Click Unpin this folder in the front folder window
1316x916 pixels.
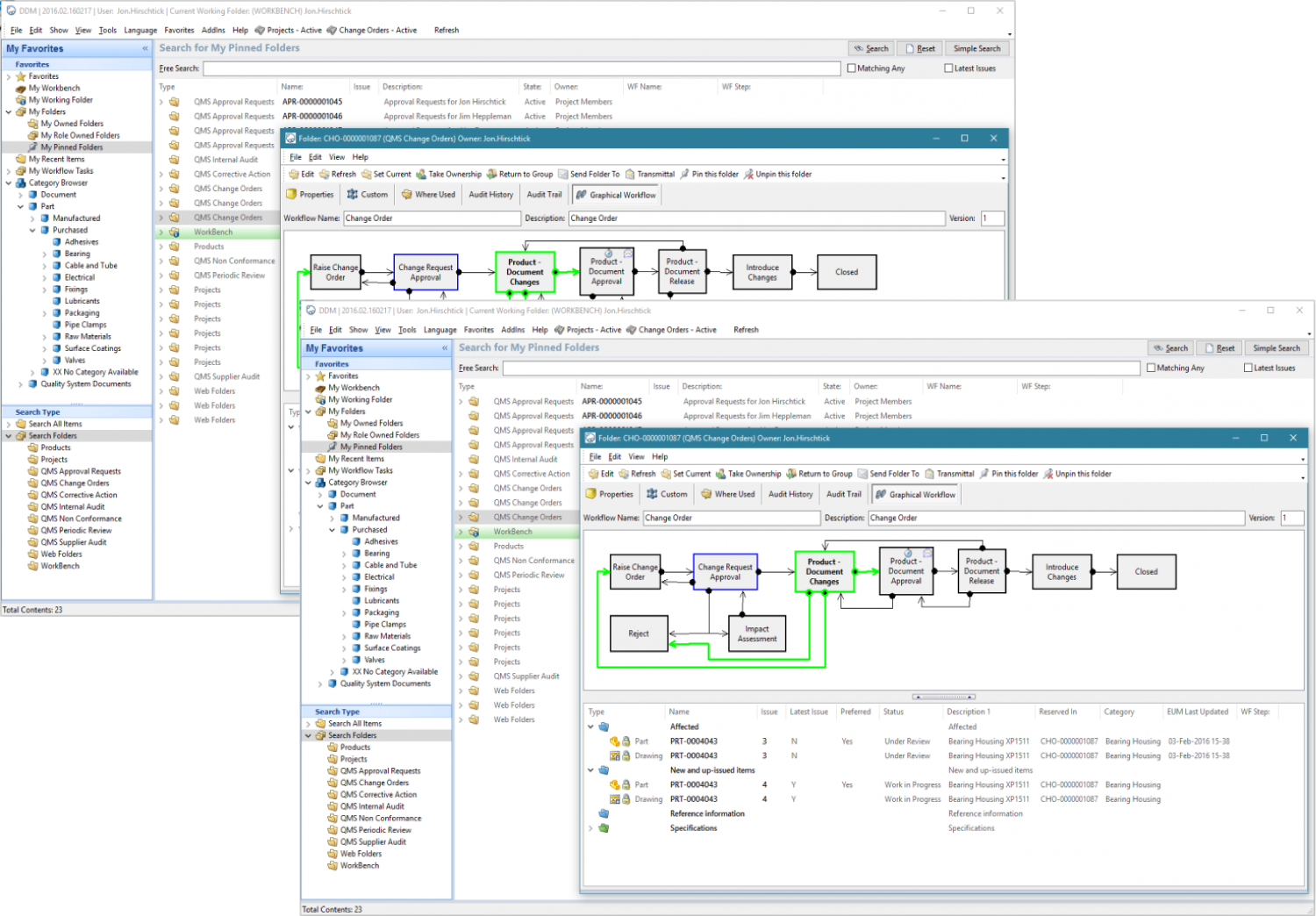(1082, 474)
